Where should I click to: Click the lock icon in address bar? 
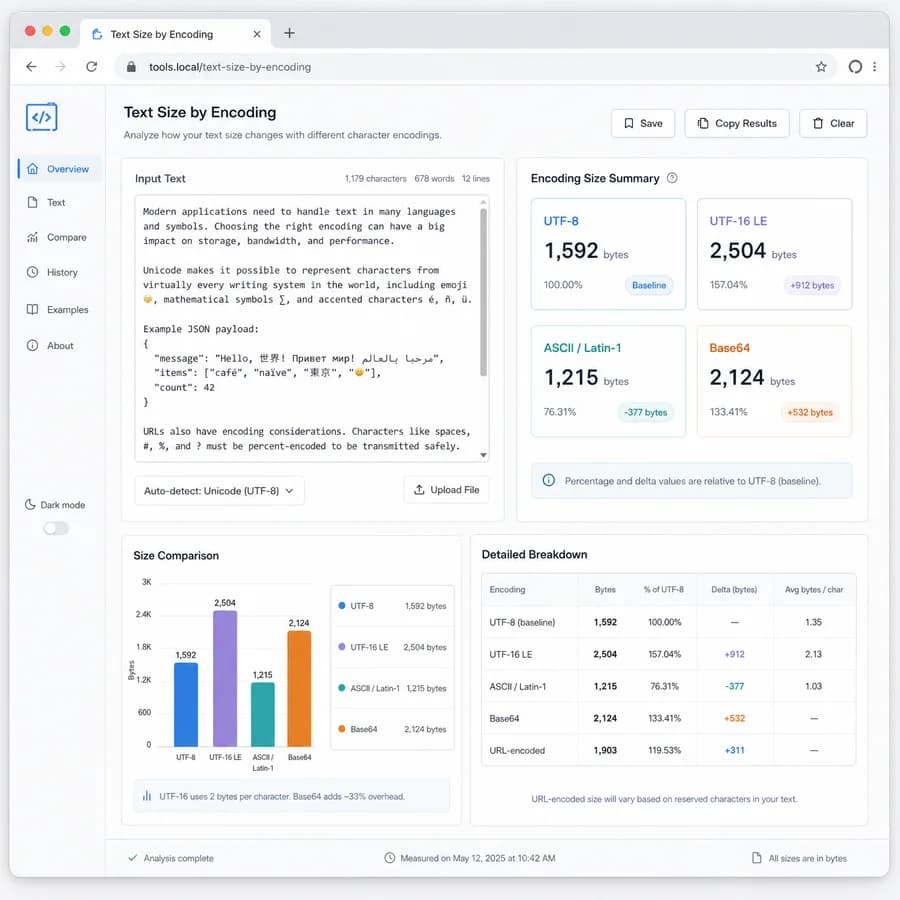[x=131, y=67]
